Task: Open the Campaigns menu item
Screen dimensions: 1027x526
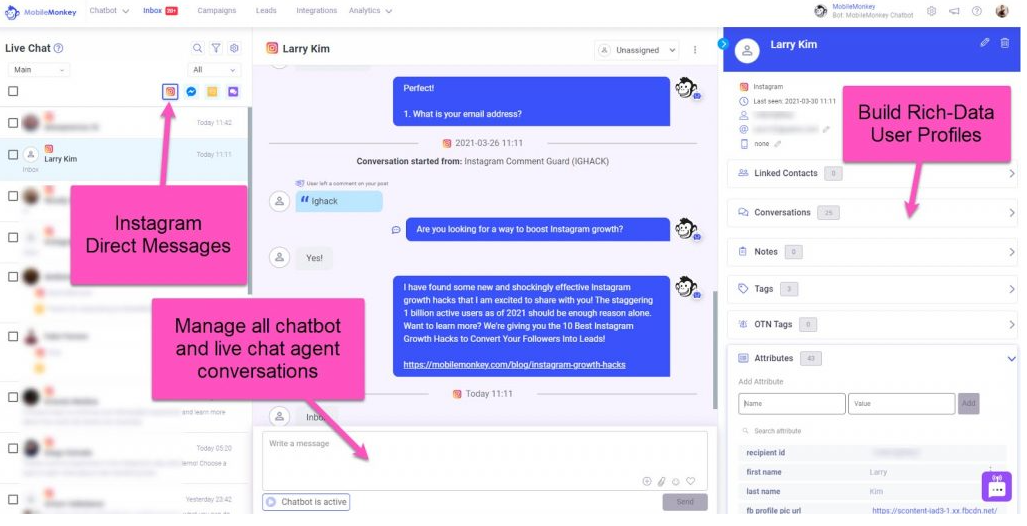Action: tap(217, 11)
